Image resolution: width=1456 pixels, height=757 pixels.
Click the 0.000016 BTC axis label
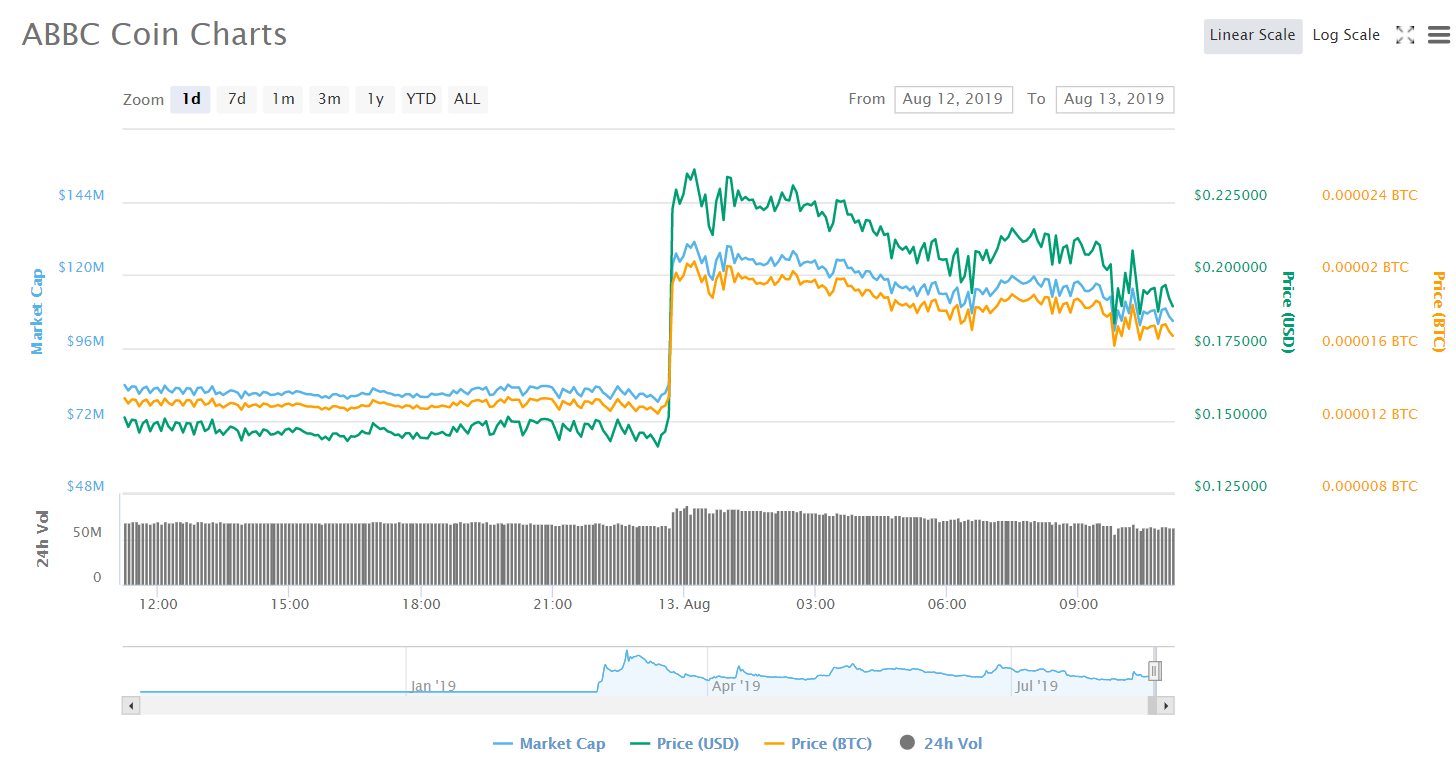tap(1370, 341)
